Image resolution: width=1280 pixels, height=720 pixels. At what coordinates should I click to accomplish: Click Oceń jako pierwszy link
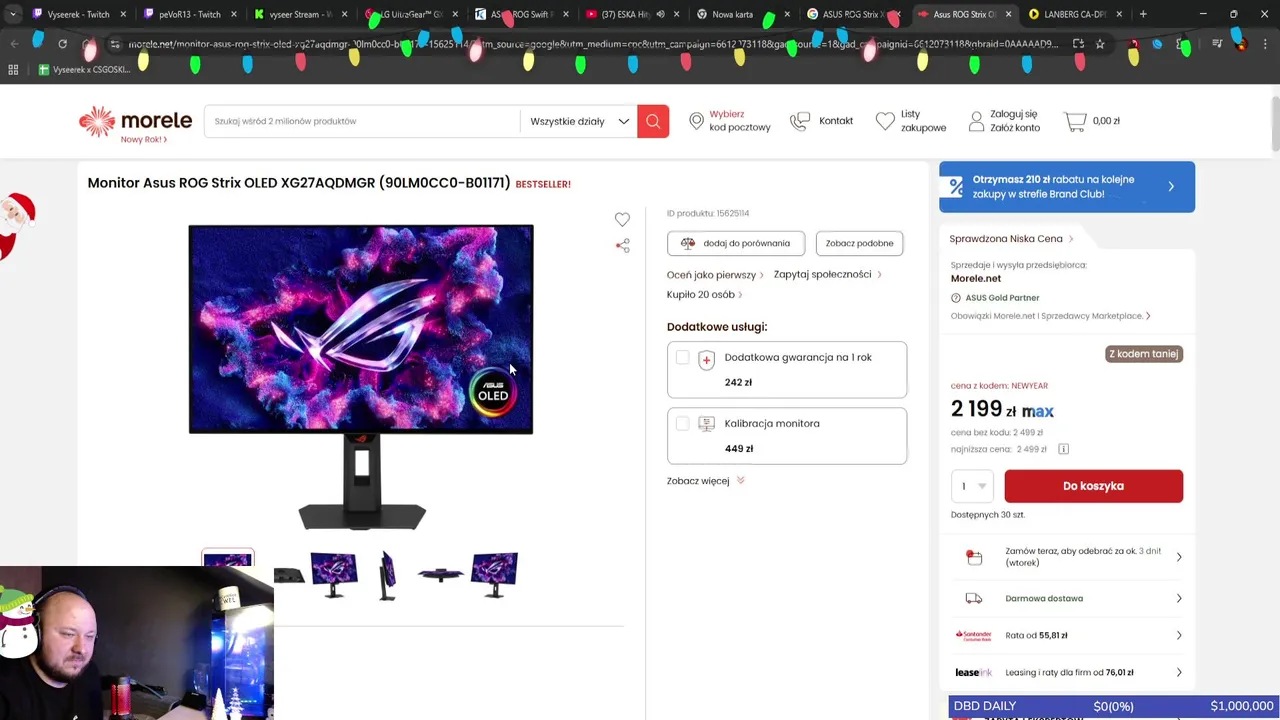point(715,275)
